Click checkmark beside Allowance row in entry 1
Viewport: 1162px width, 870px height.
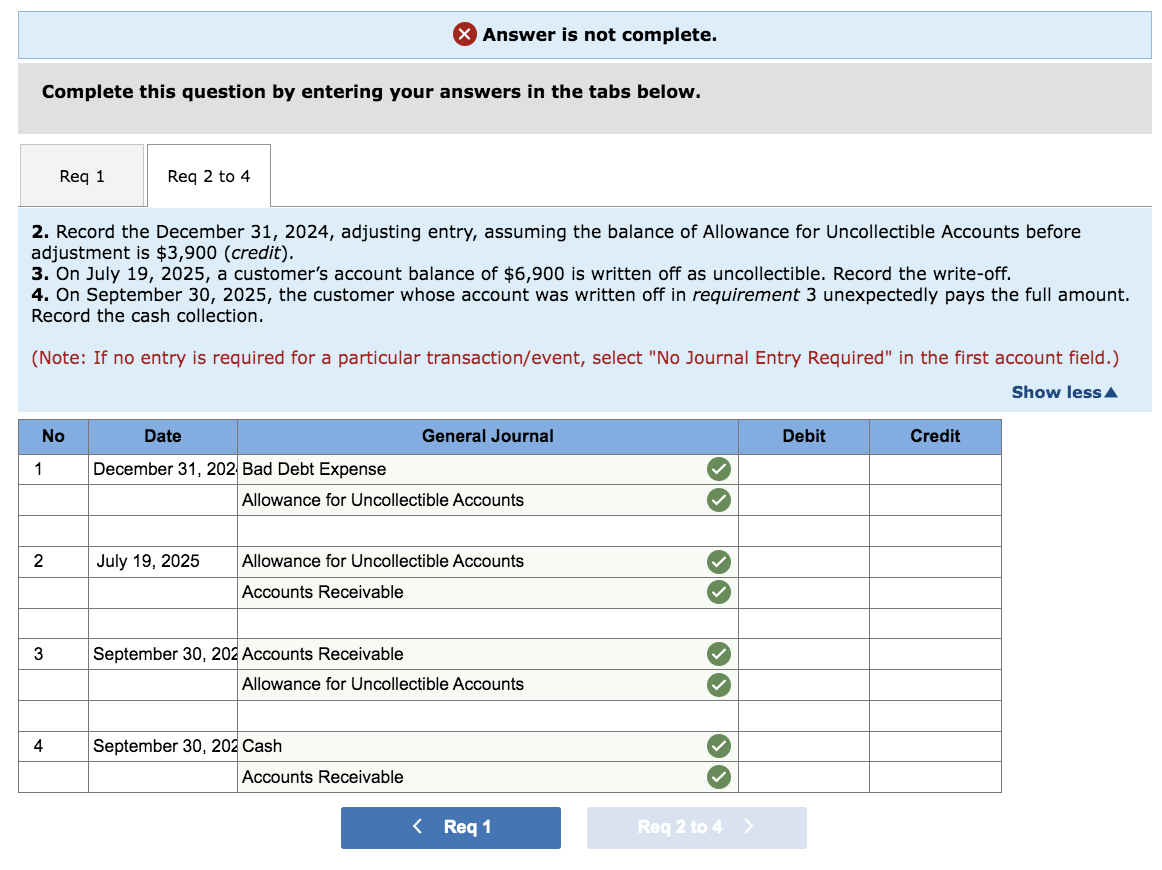pyautogui.click(x=718, y=500)
